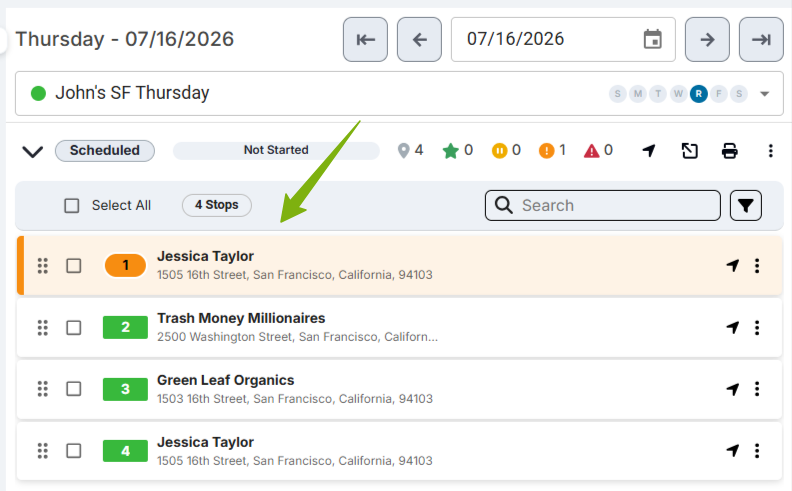This screenshot has width=792, height=491.
Task: Click the green star completed count
Action: click(x=458, y=151)
